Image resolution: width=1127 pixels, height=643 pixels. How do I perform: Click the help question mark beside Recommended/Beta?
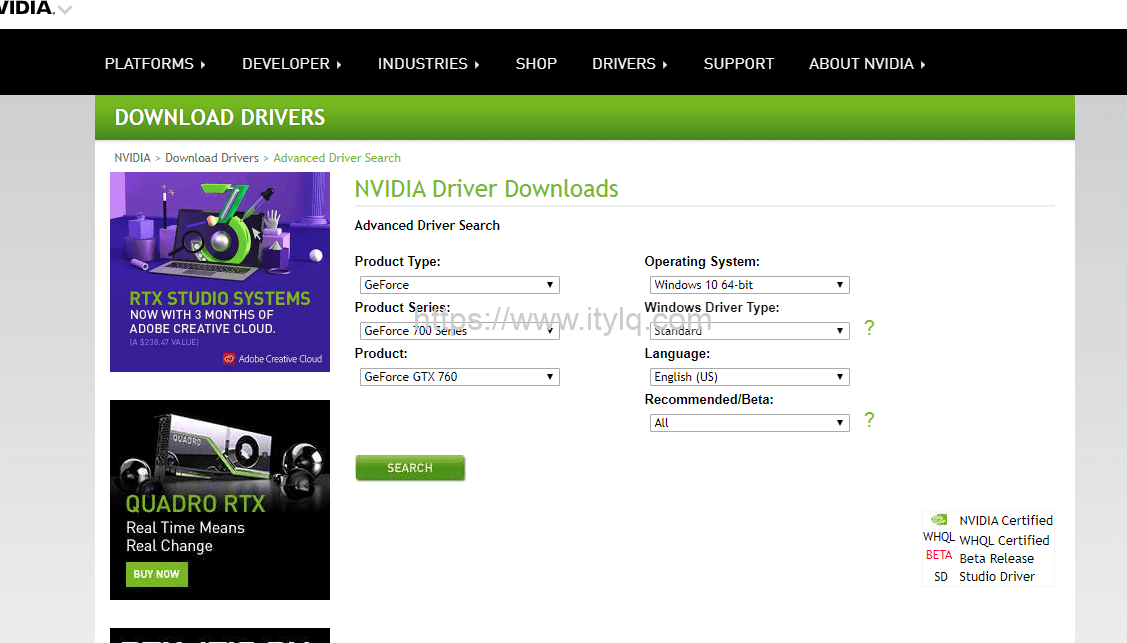[x=869, y=420]
